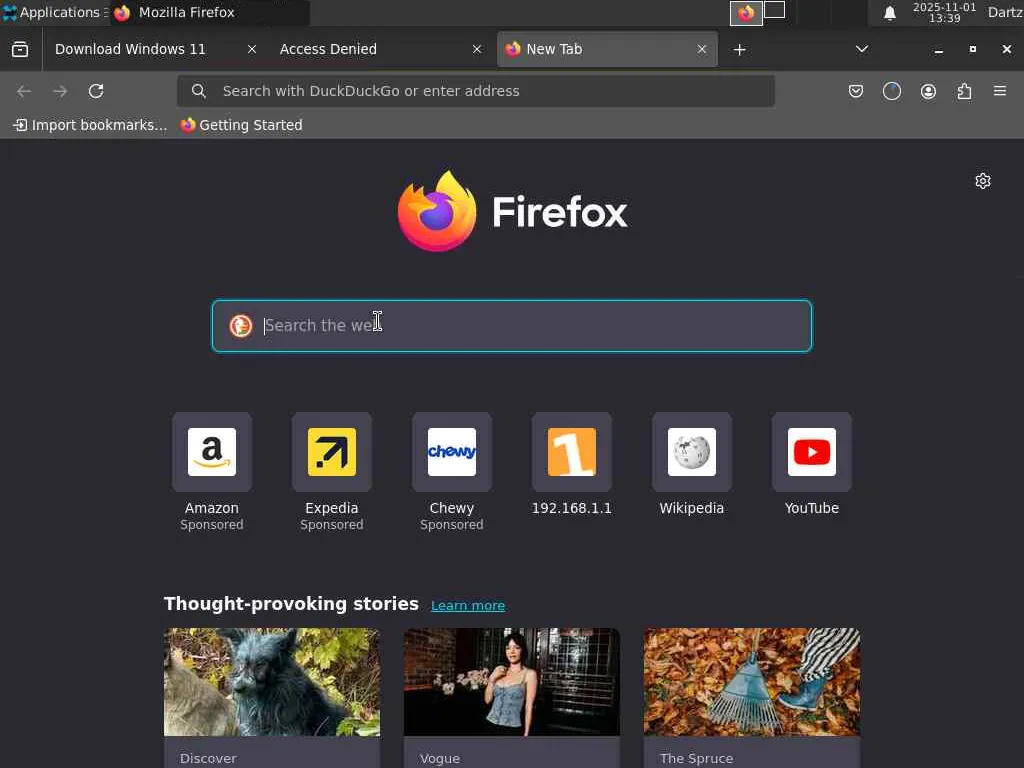Click the Thought-provoking stories heading
The height and width of the screenshot is (768, 1024).
pos(291,604)
